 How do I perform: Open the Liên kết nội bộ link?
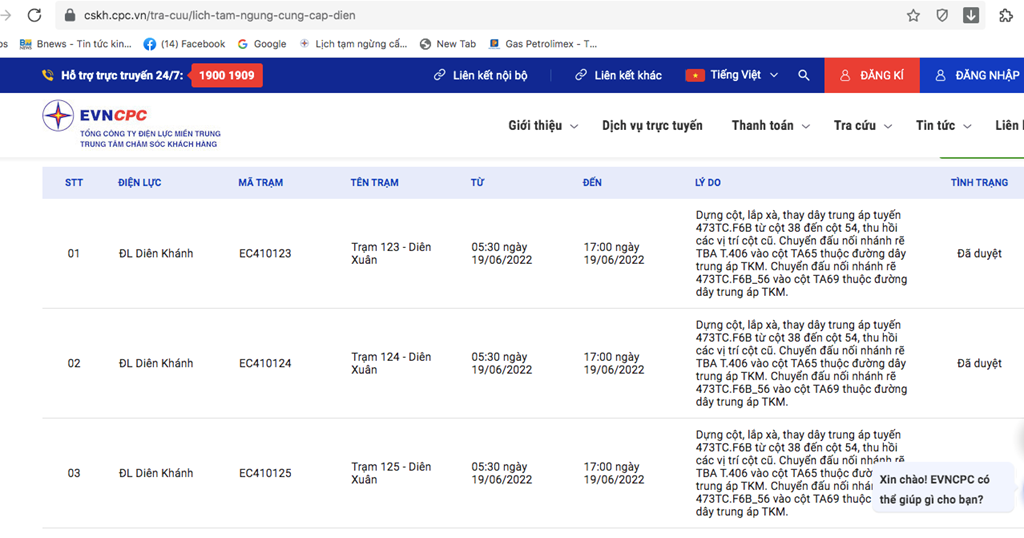pos(480,75)
